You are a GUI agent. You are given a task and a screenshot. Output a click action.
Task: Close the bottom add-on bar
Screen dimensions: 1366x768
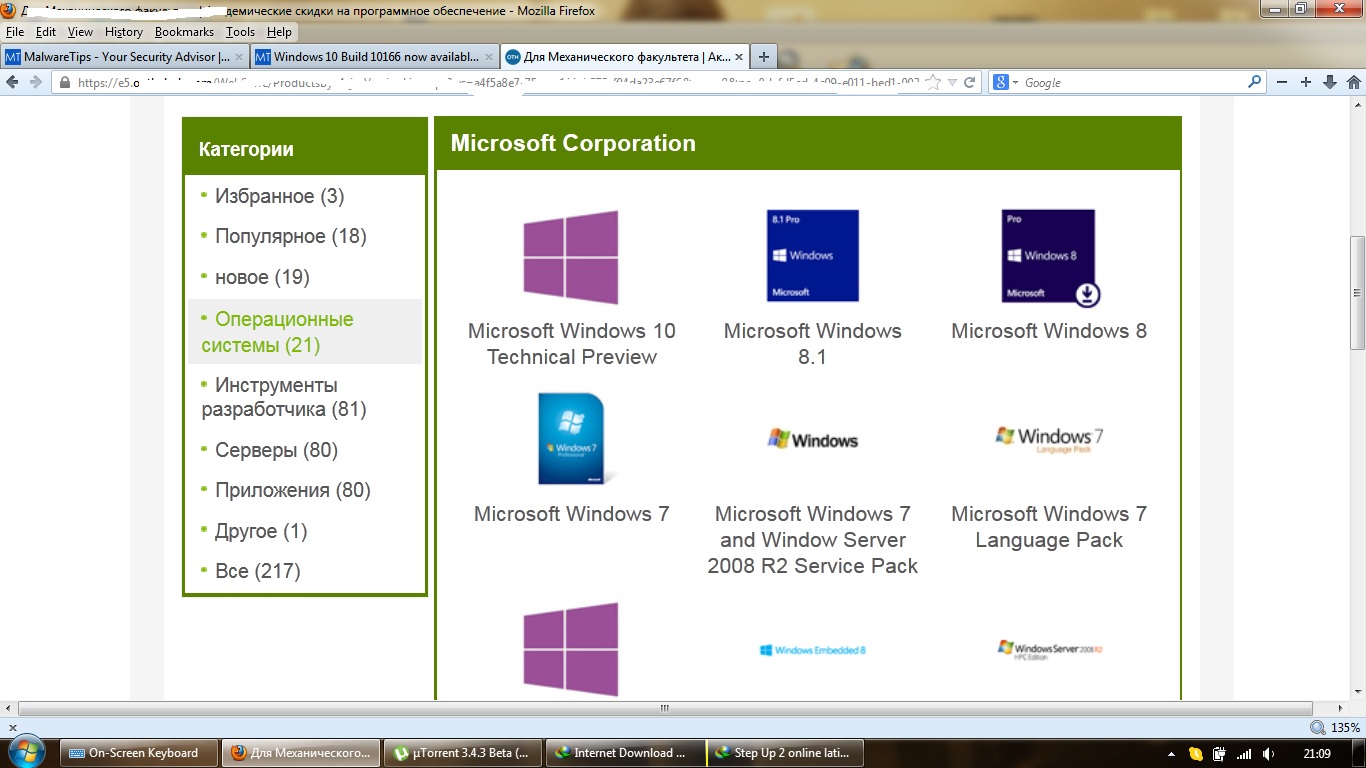point(12,727)
